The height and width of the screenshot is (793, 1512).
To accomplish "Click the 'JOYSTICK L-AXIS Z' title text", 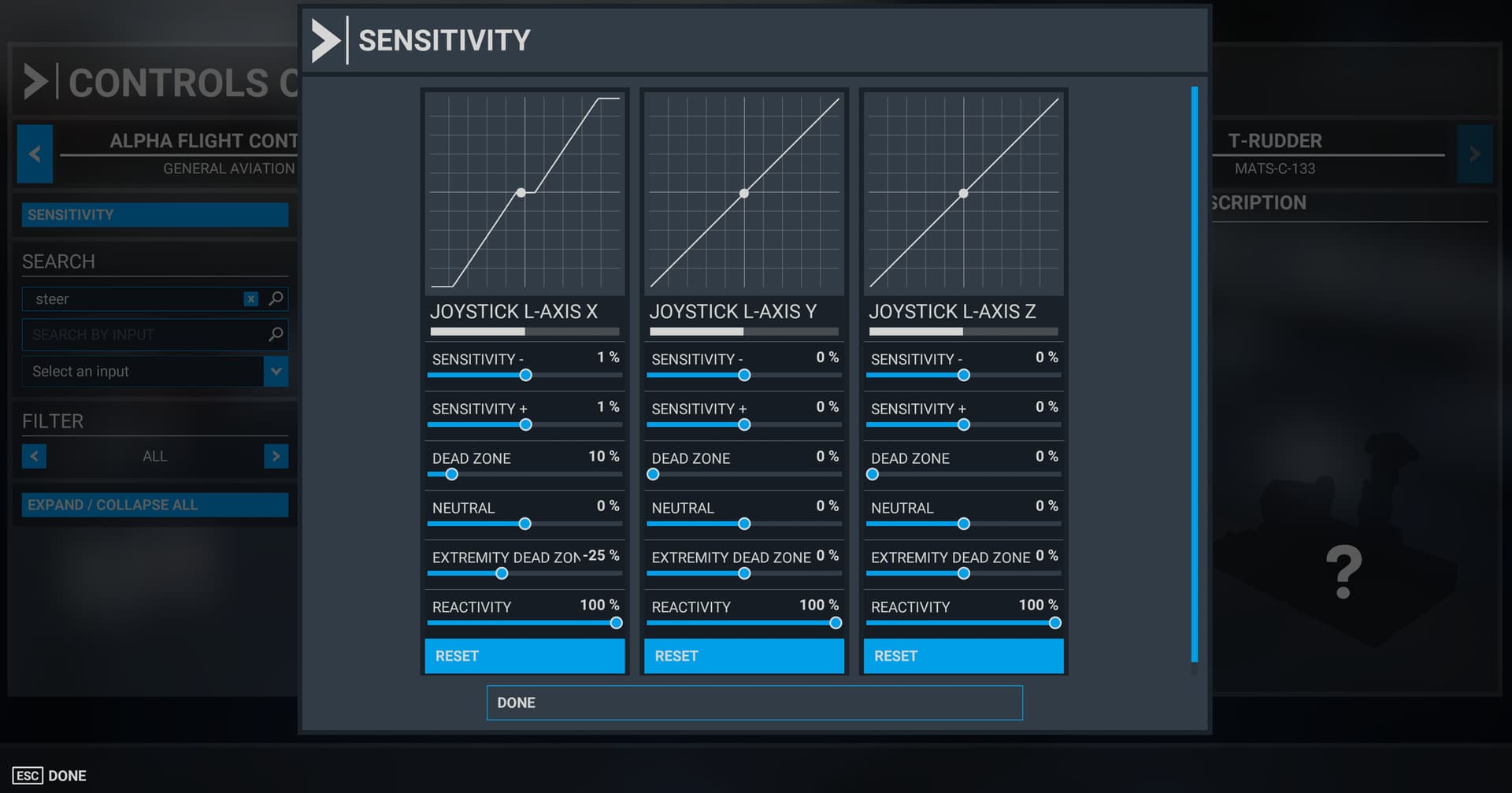I will click(x=953, y=312).
